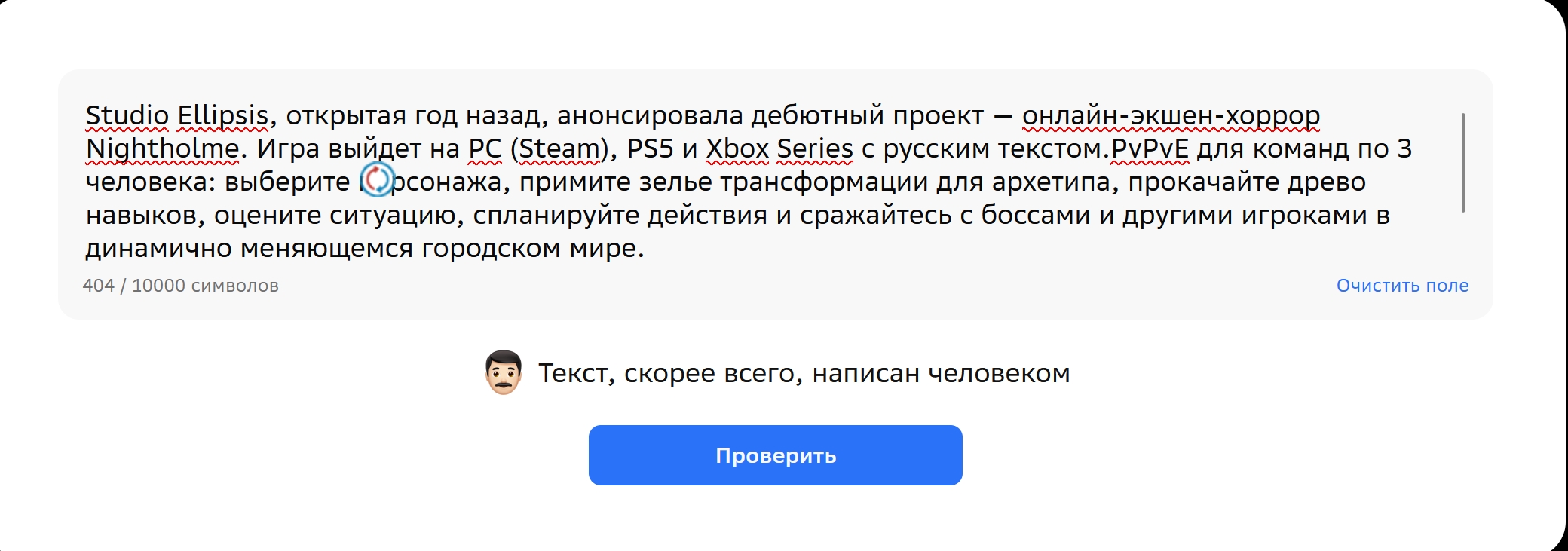Image resolution: width=1568 pixels, height=551 pixels.
Task: Click the circular red-blue spinner icon in the text
Action: [x=377, y=180]
